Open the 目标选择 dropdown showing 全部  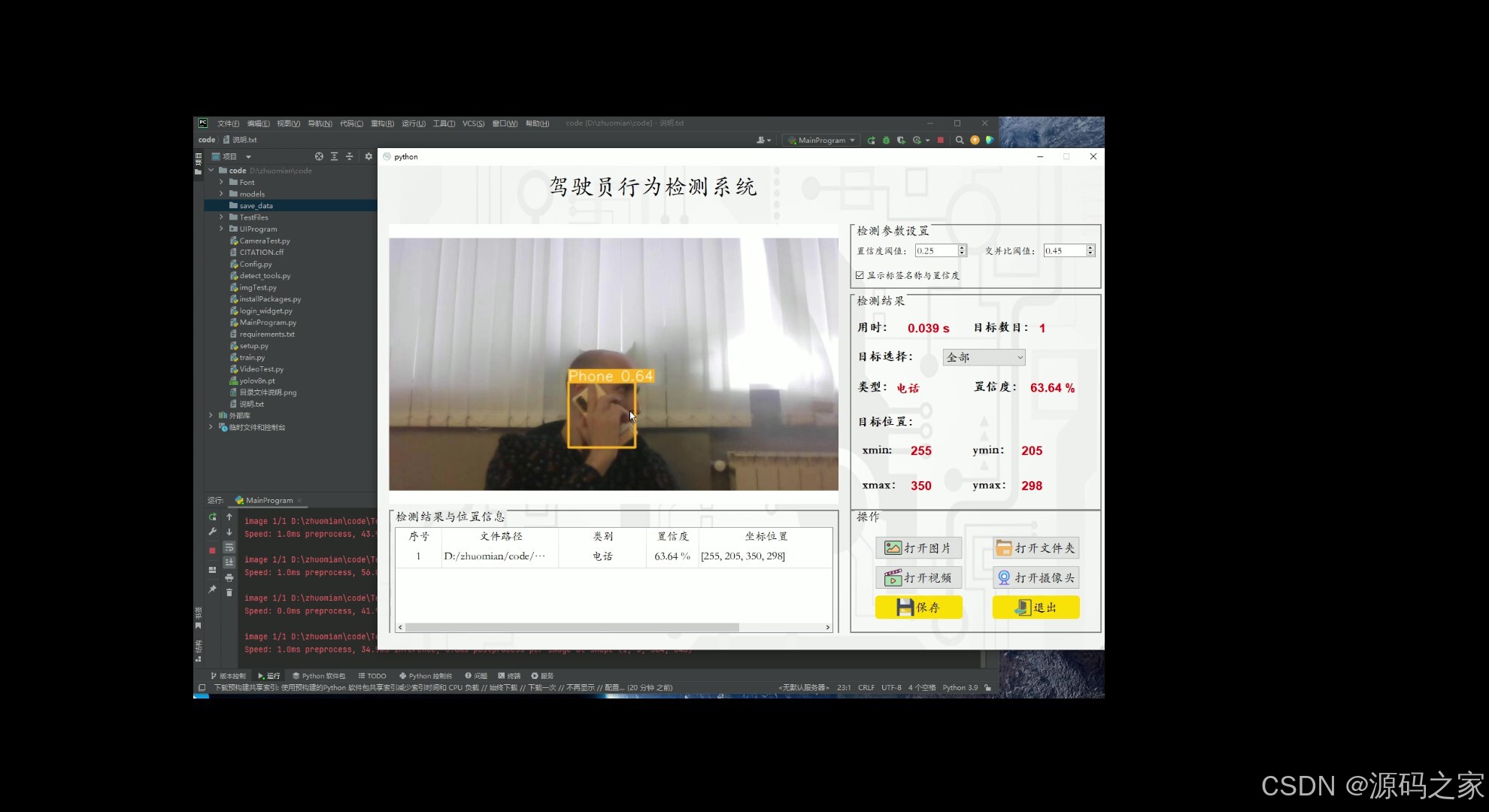(x=983, y=357)
